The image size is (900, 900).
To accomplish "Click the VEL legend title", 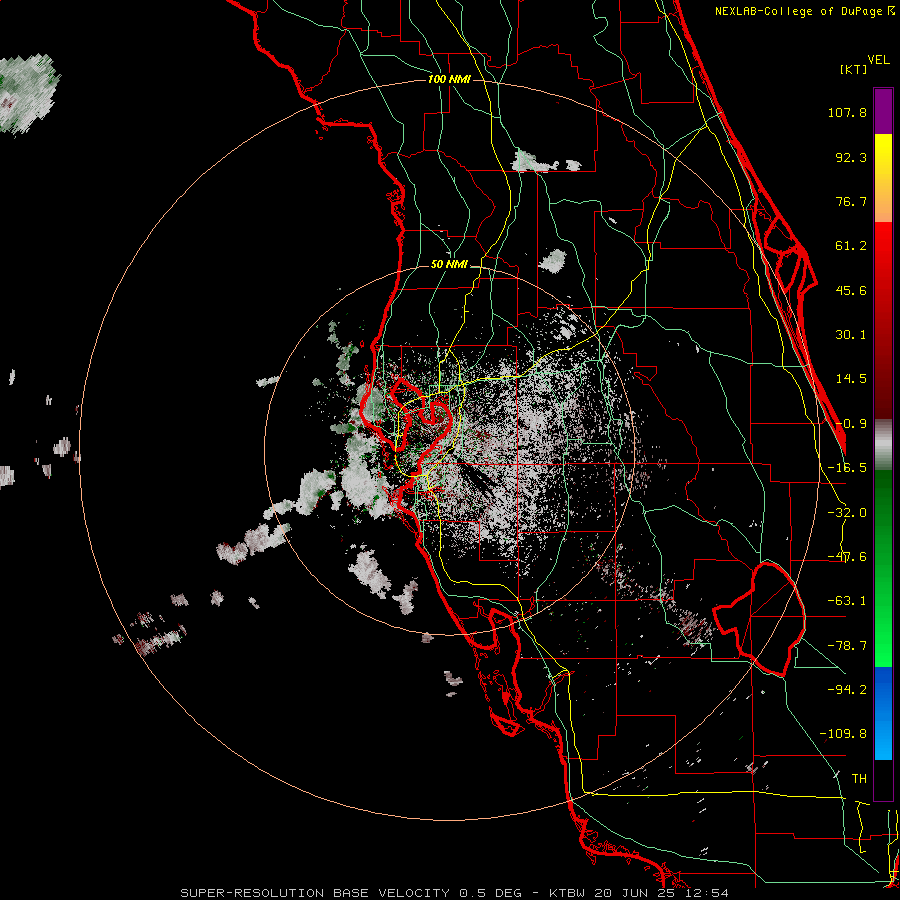I will point(878,60).
